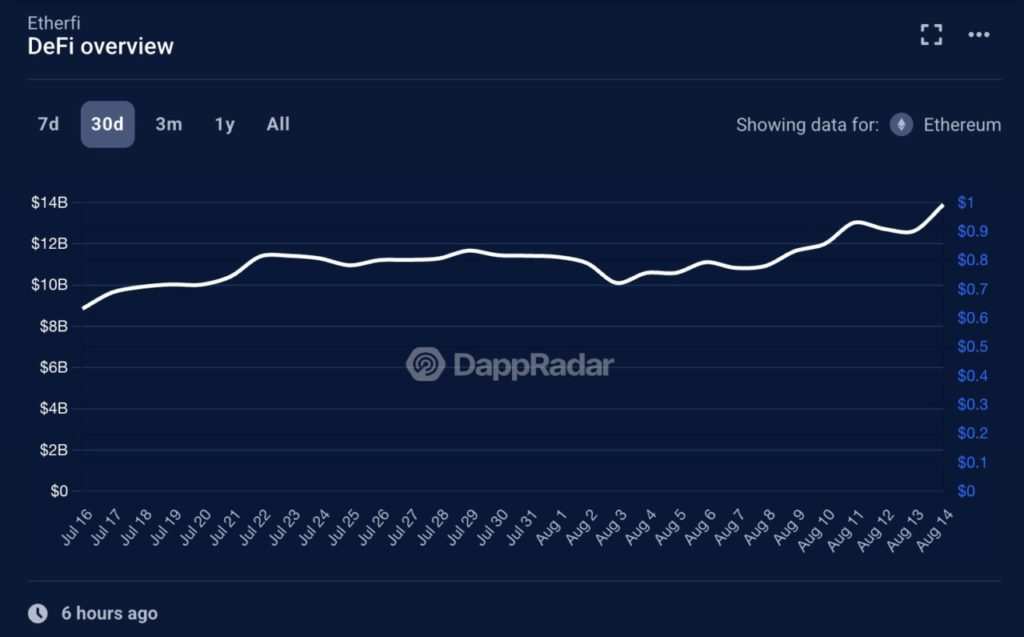This screenshot has width=1024, height=637.
Task: Click the fullscreen expand icon
Action: pos(931,35)
